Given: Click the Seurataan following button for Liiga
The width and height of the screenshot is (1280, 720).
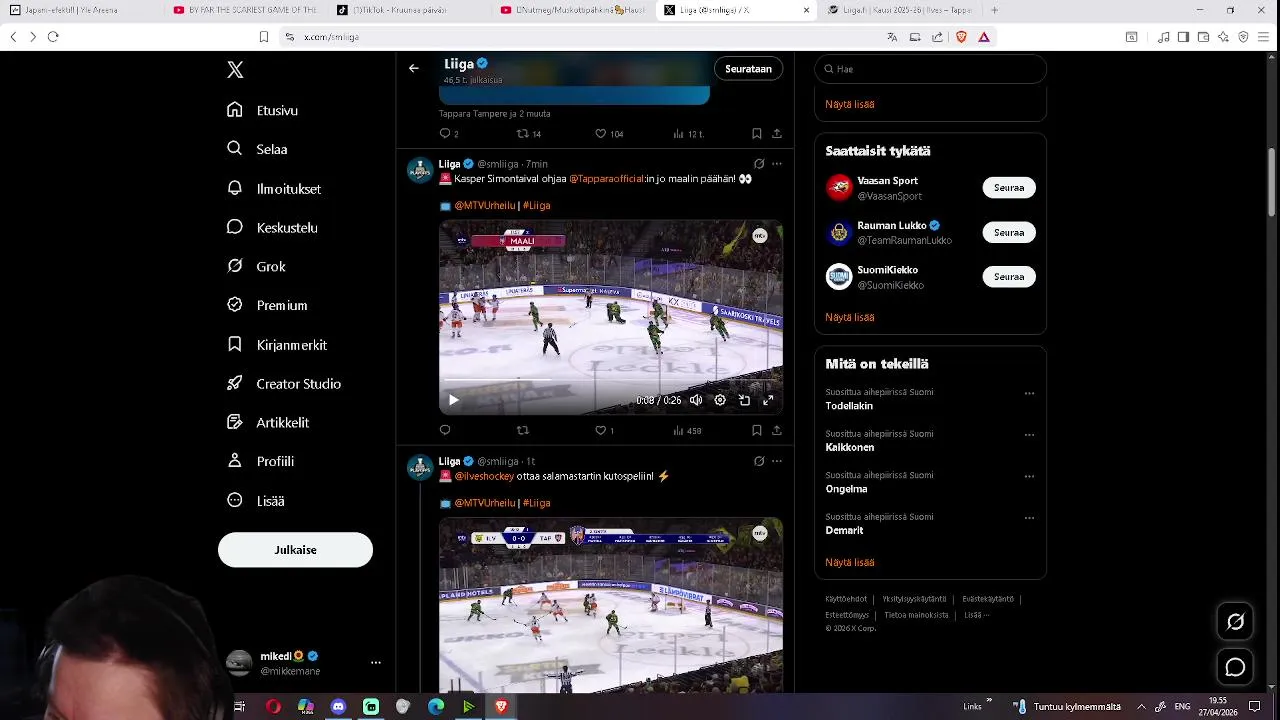Looking at the screenshot, I should [x=748, y=69].
